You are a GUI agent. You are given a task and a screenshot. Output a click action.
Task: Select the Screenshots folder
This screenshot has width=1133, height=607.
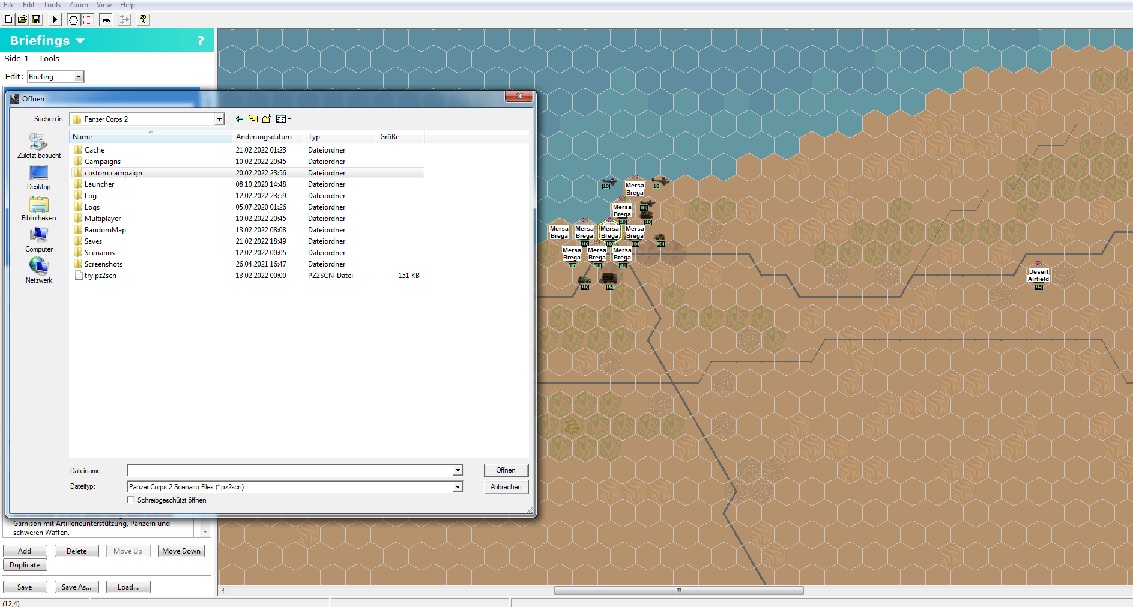pos(103,264)
